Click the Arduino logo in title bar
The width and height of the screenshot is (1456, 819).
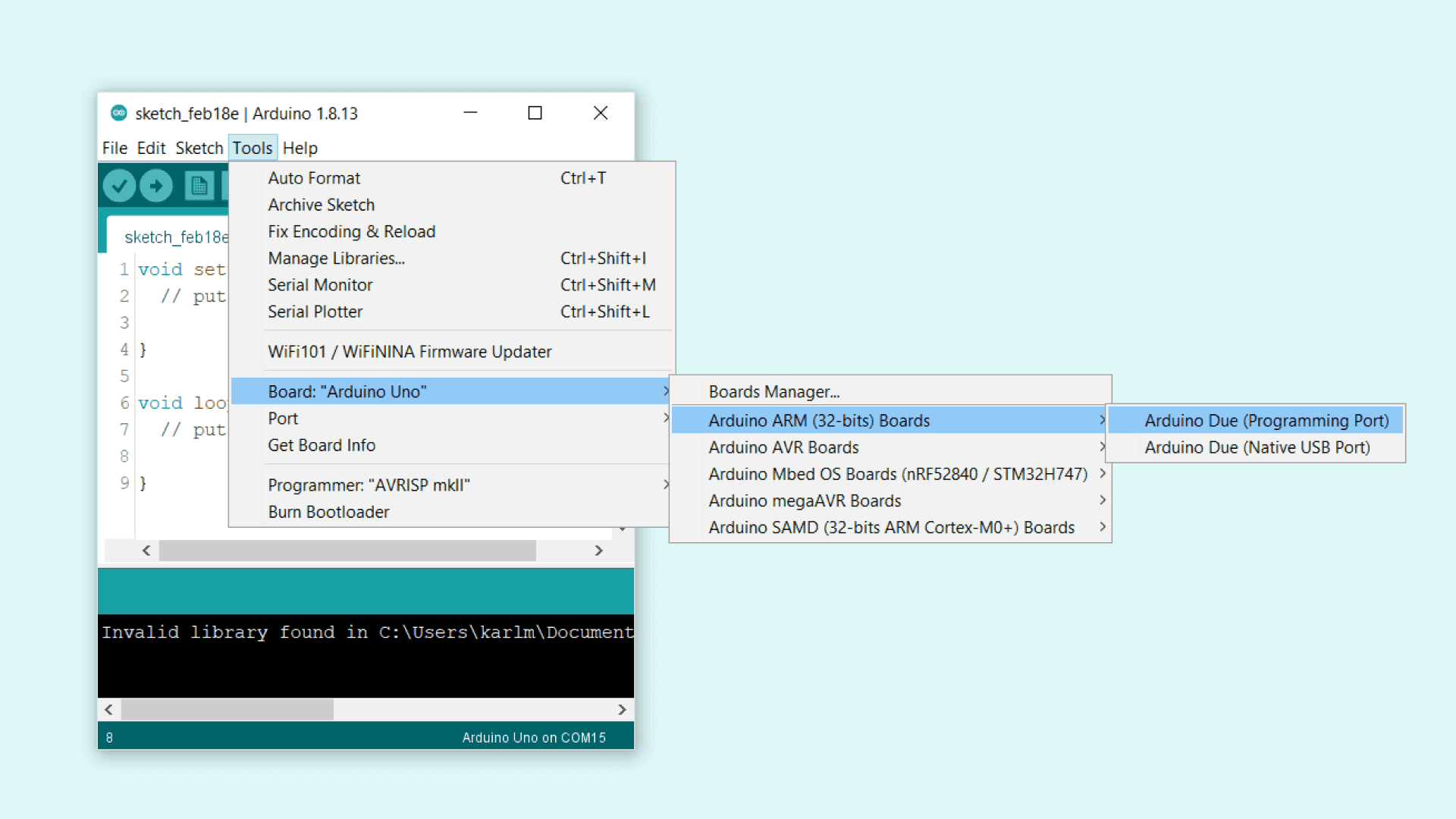pos(119,113)
